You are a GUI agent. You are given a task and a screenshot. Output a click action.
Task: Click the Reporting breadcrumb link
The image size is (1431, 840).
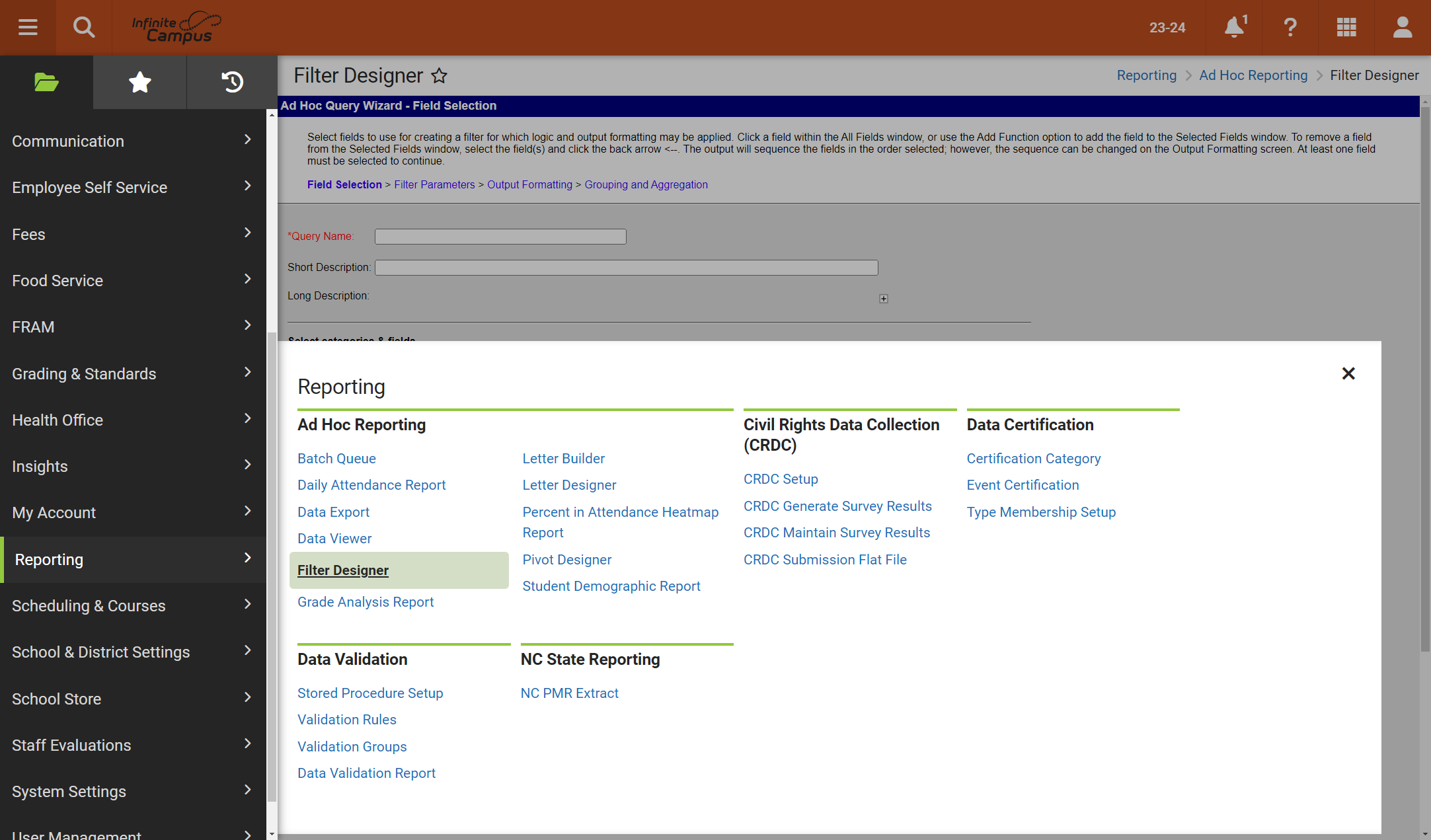coord(1147,75)
